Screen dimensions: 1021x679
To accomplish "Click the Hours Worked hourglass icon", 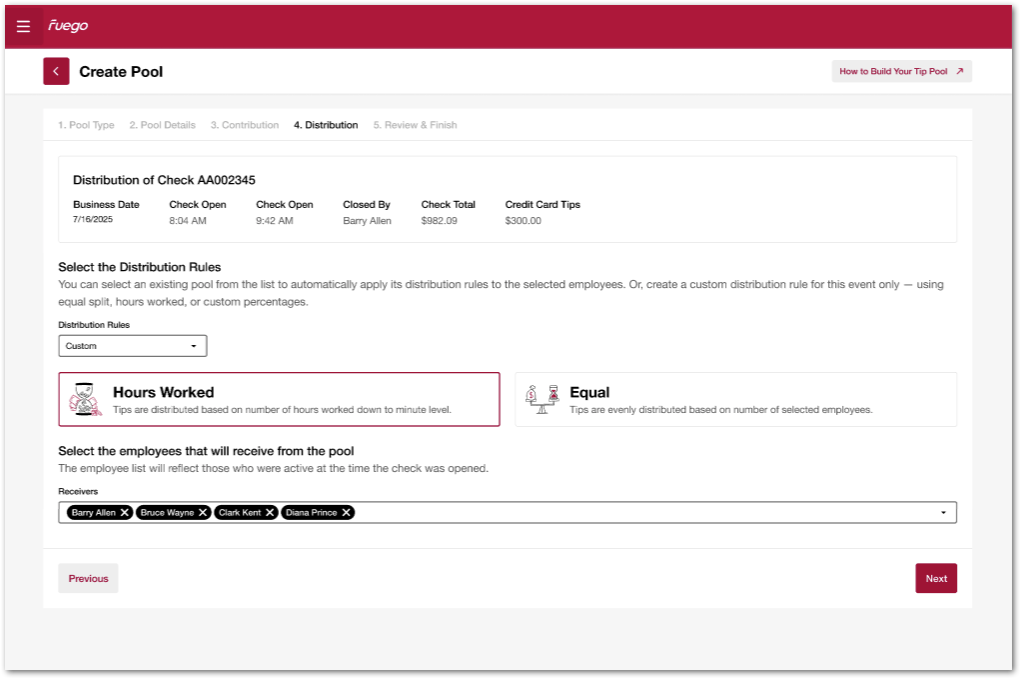I will click(85, 399).
